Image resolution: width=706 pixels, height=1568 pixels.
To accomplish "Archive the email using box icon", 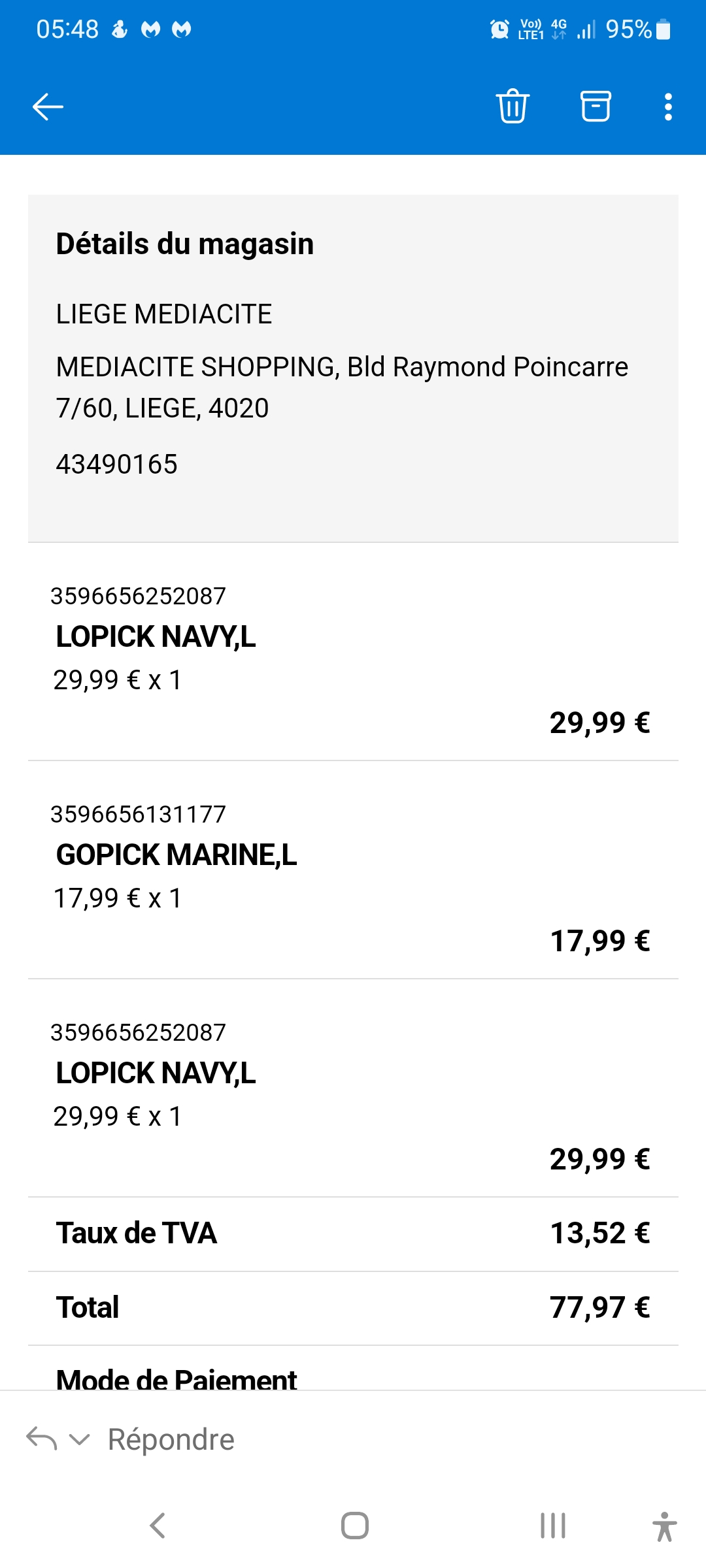I will [x=596, y=106].
